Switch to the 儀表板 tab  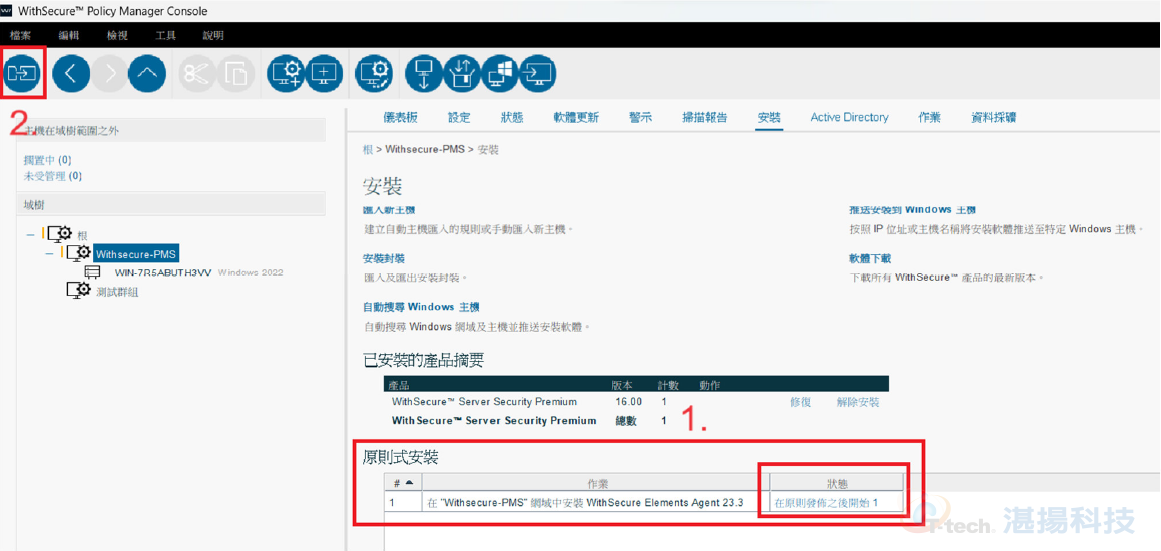(x=401, y=117)
